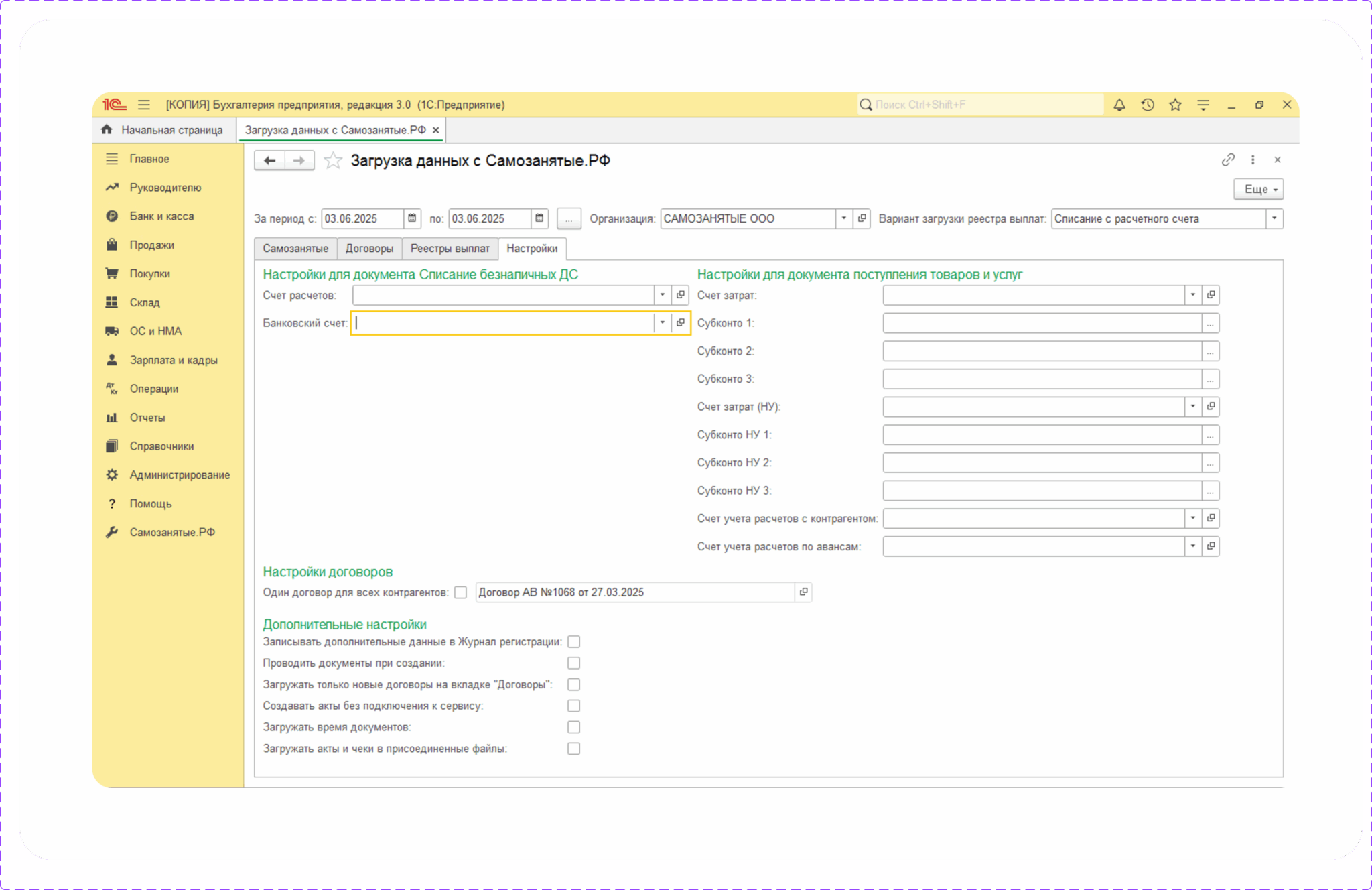1372x890 pixels.
Task: Click the get link chain icon
Action: point(1227,160)
